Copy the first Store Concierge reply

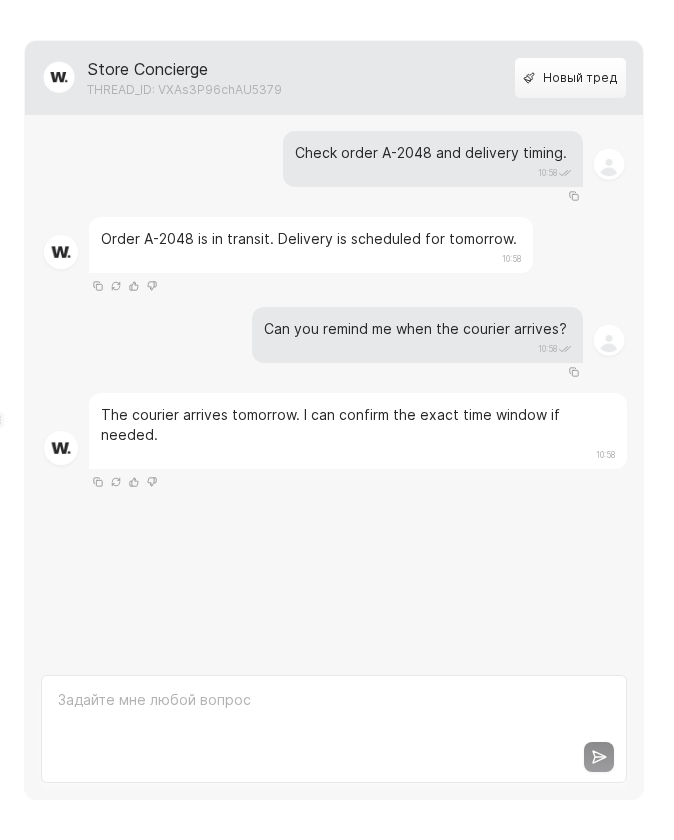(98, 286)
